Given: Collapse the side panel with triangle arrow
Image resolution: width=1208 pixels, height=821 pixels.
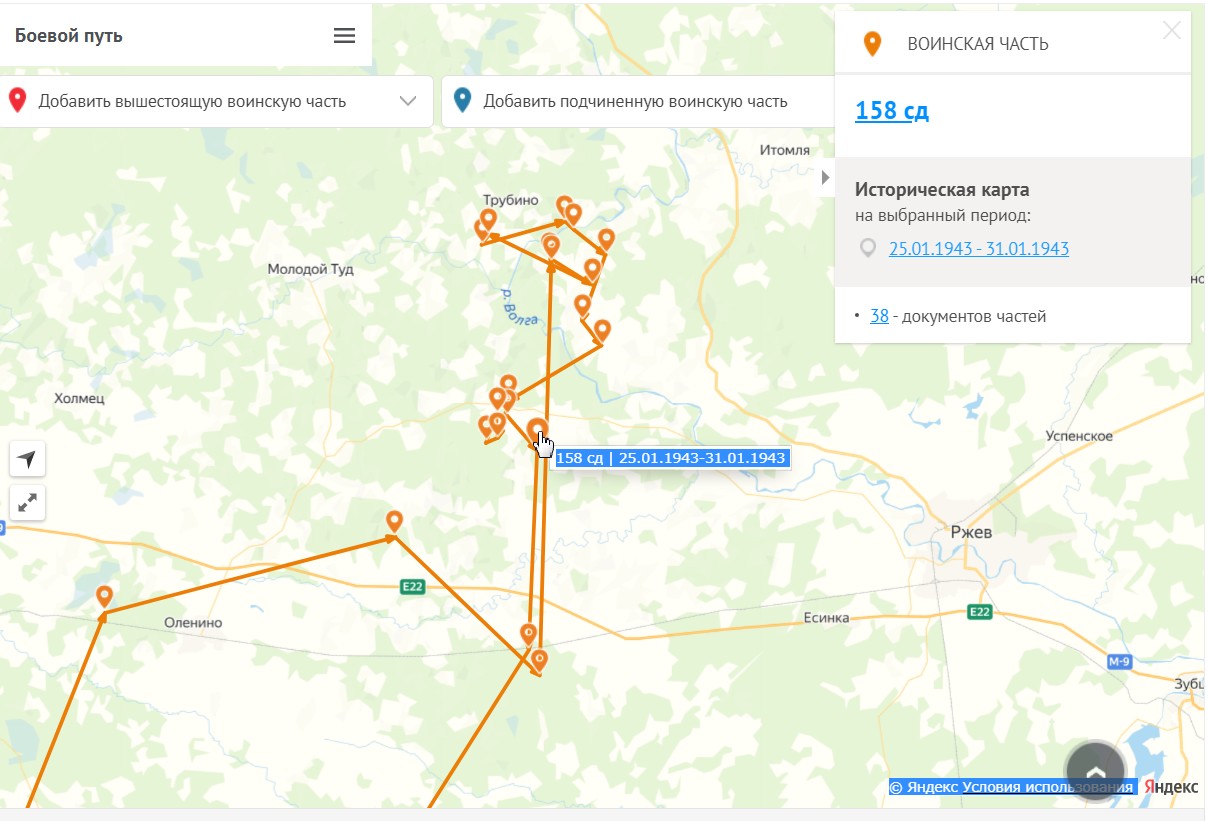Looking at the screenshot, I should tap(826, 178).
